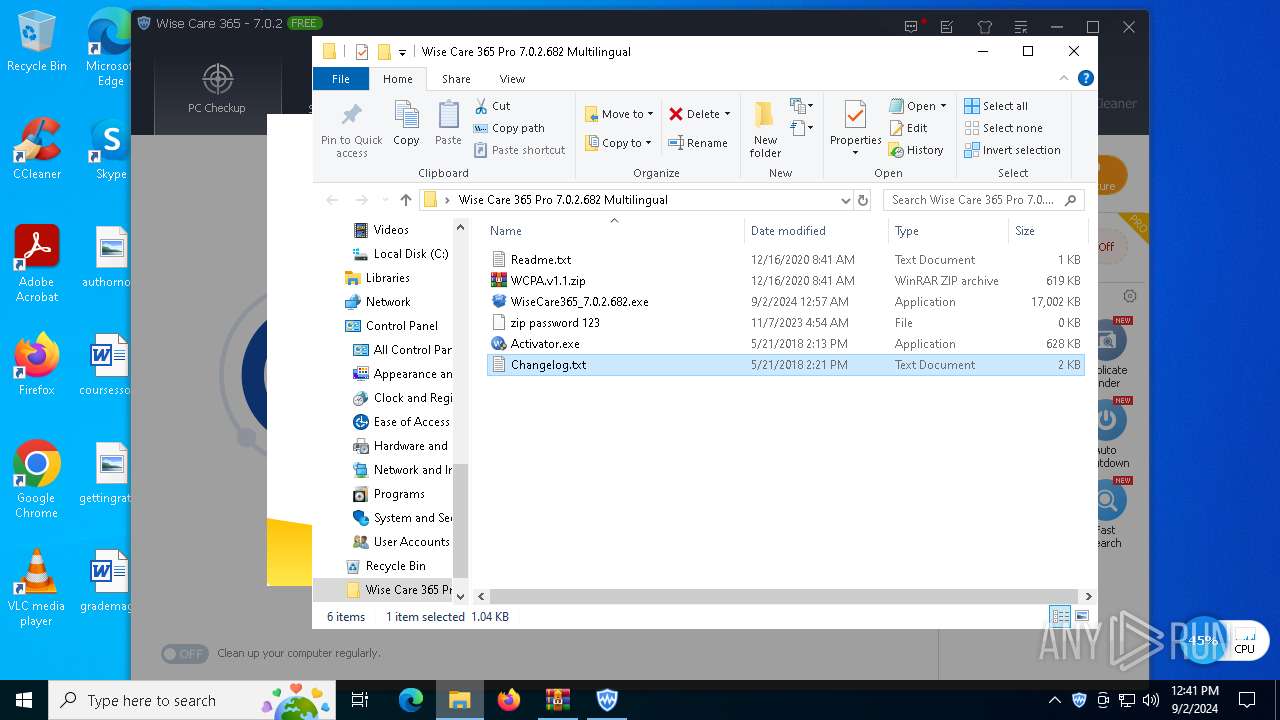Screen dimensions: 1280x720
Task: Switch to details view layout icon
Action: click(1059, 616)
